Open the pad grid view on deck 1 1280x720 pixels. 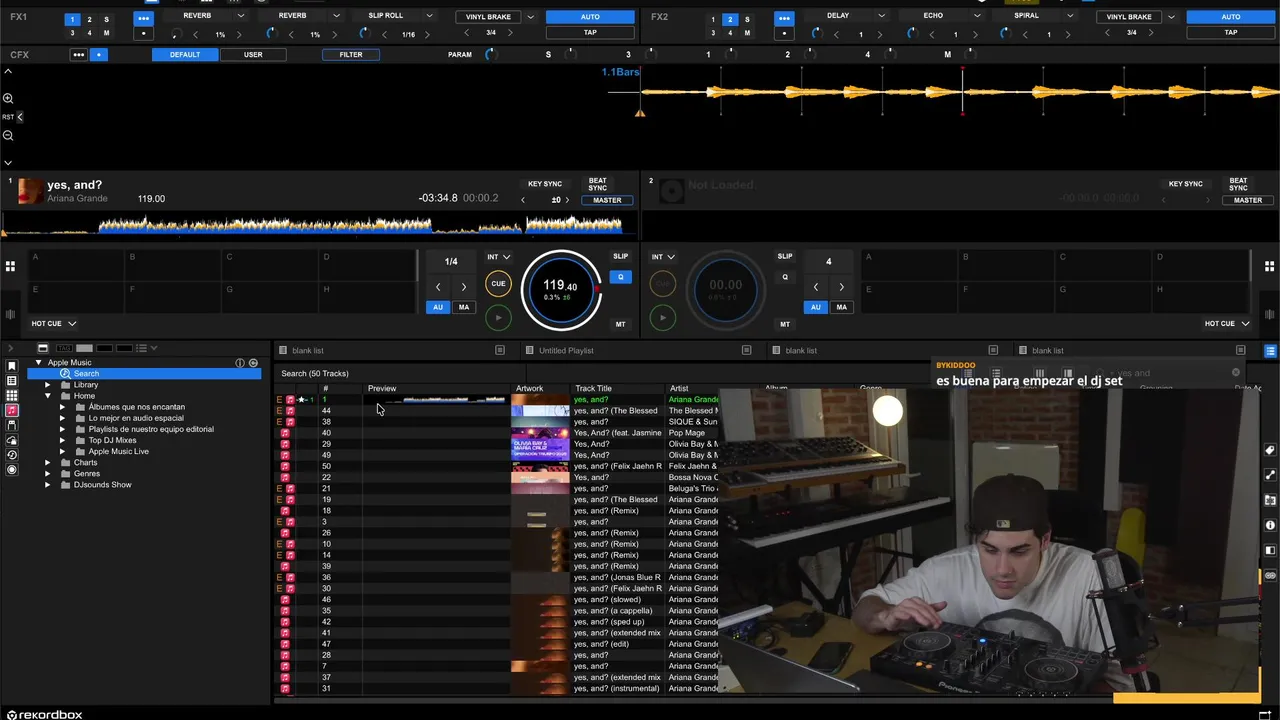[10, 266]
